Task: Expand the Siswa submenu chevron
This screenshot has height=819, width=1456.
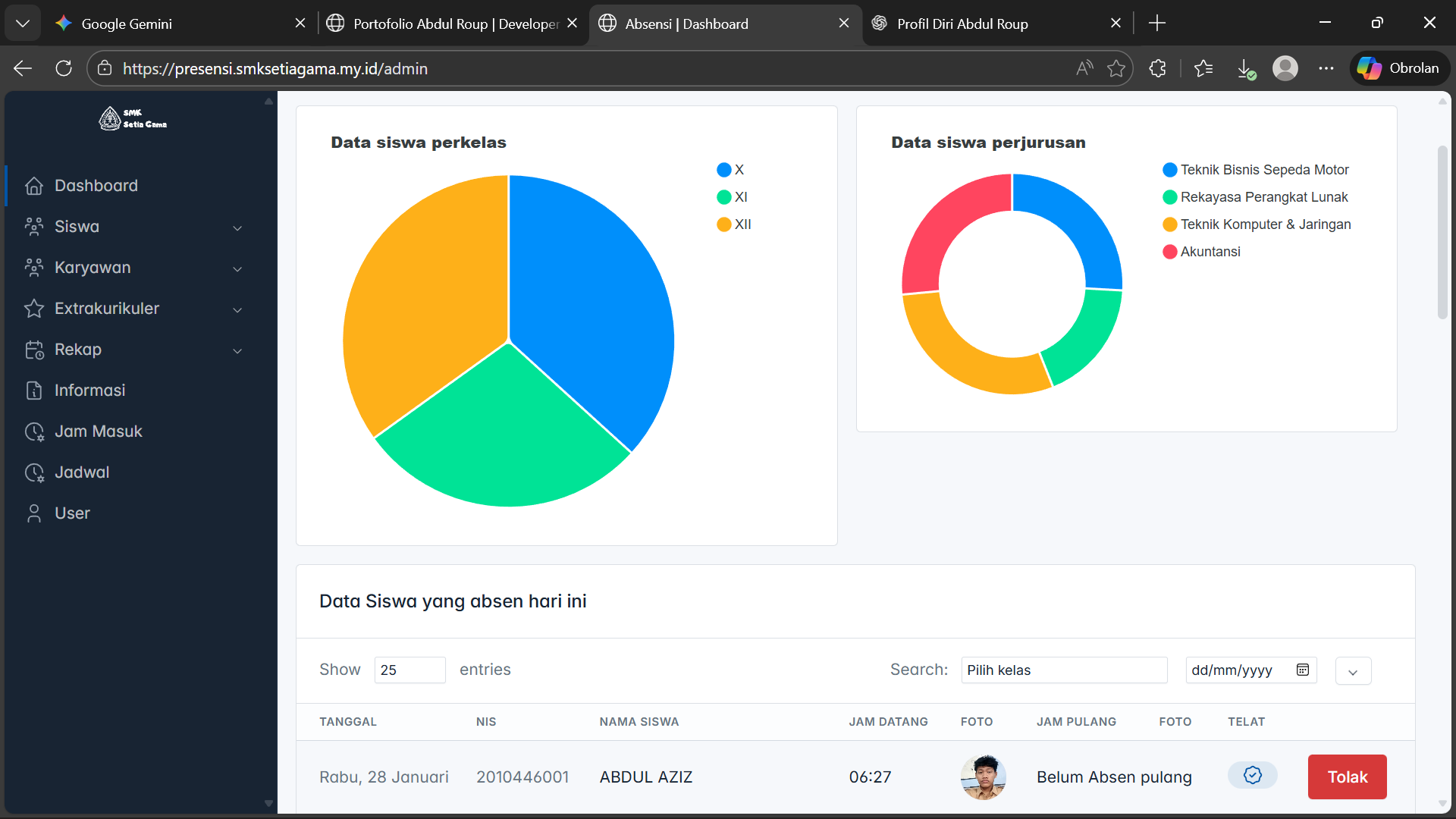Action: pos(237,227)
